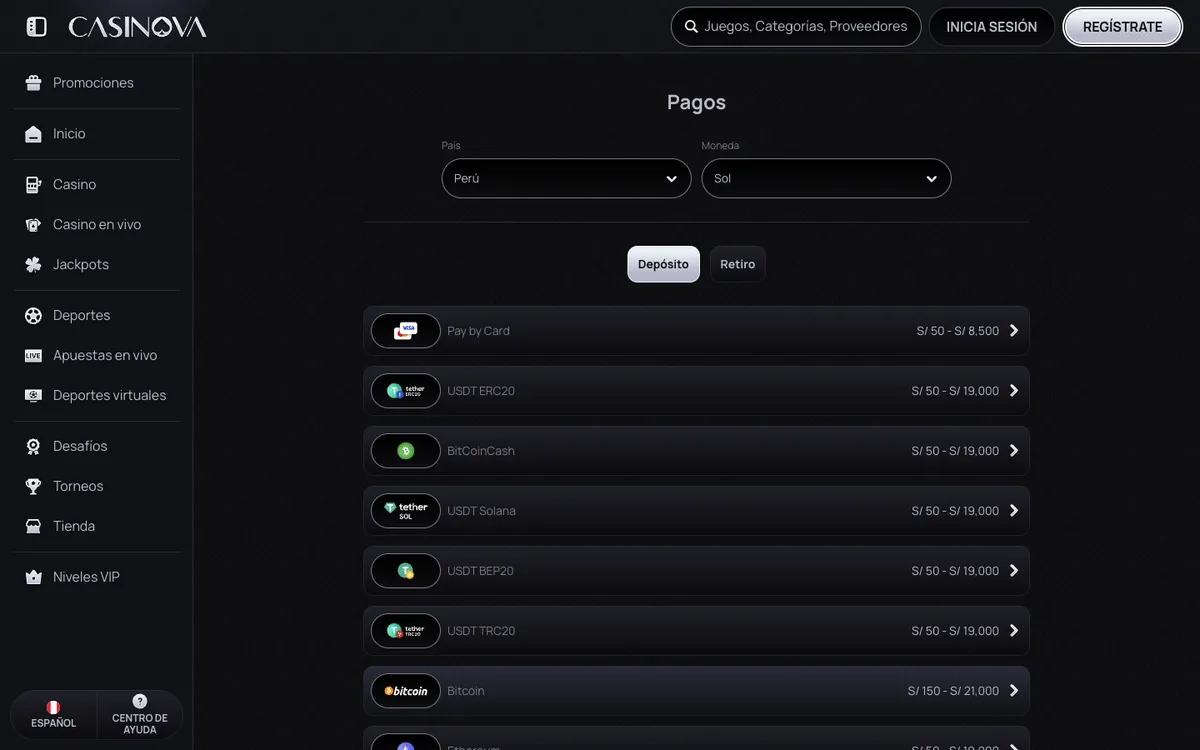Expand USDT BEP20 row chevron

pos(1014,571)
